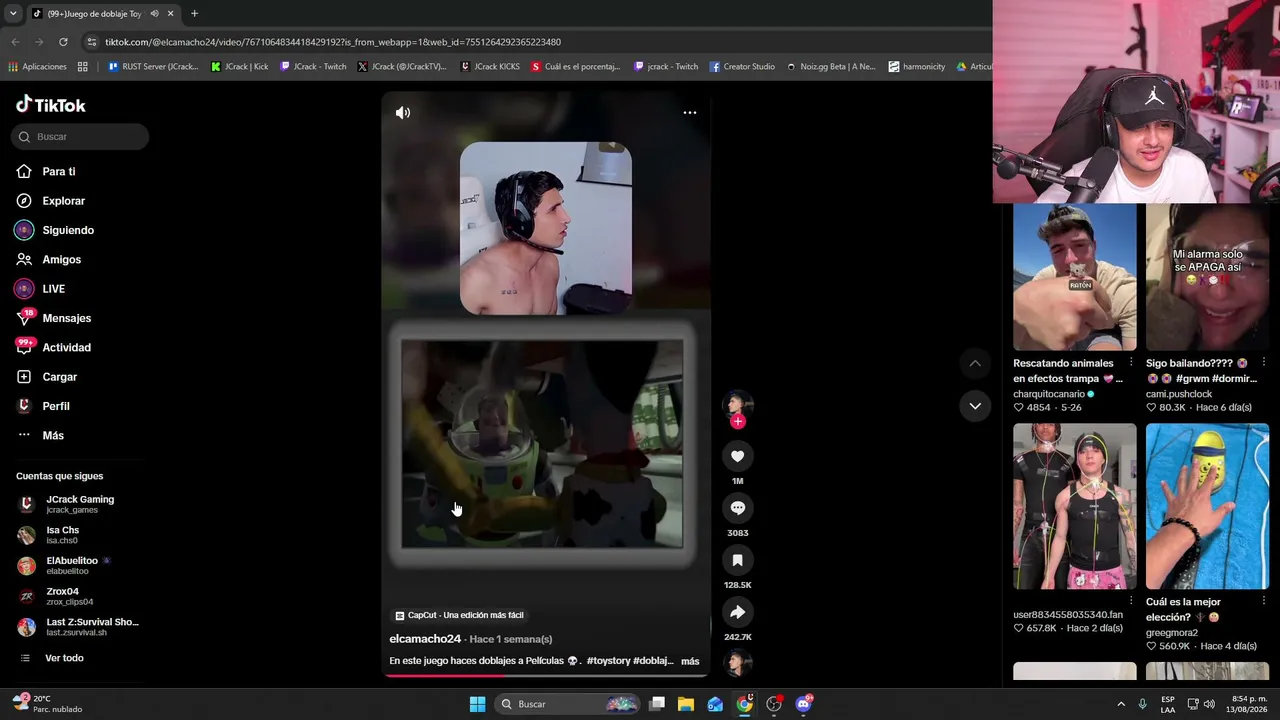Image resolution: width=1280 pixels, height=720 pixels.
Task: Save the video with the bookmark icon
Action: (738, 560)
